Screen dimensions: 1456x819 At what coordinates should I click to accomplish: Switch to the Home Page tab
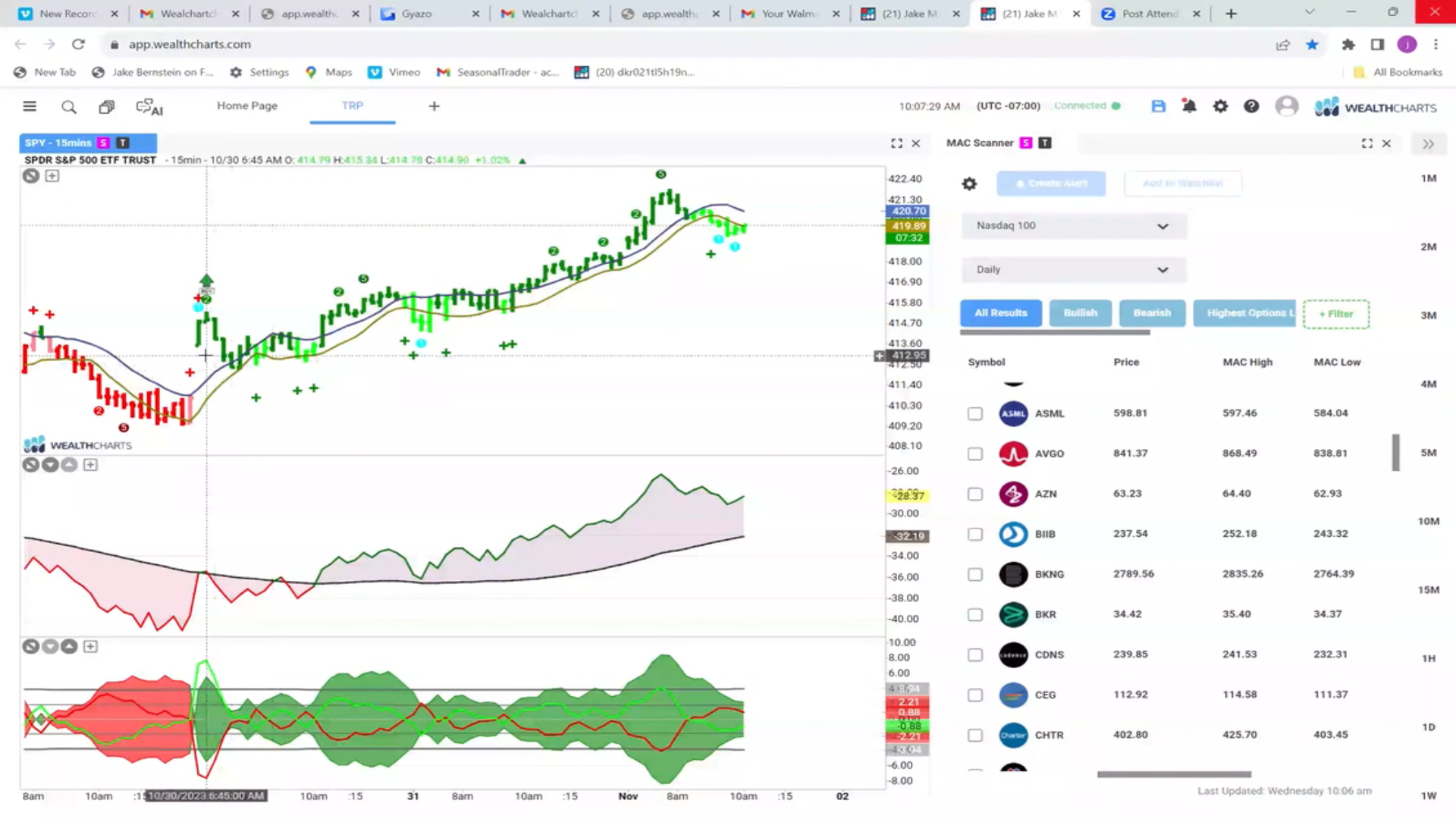[247, 106]
